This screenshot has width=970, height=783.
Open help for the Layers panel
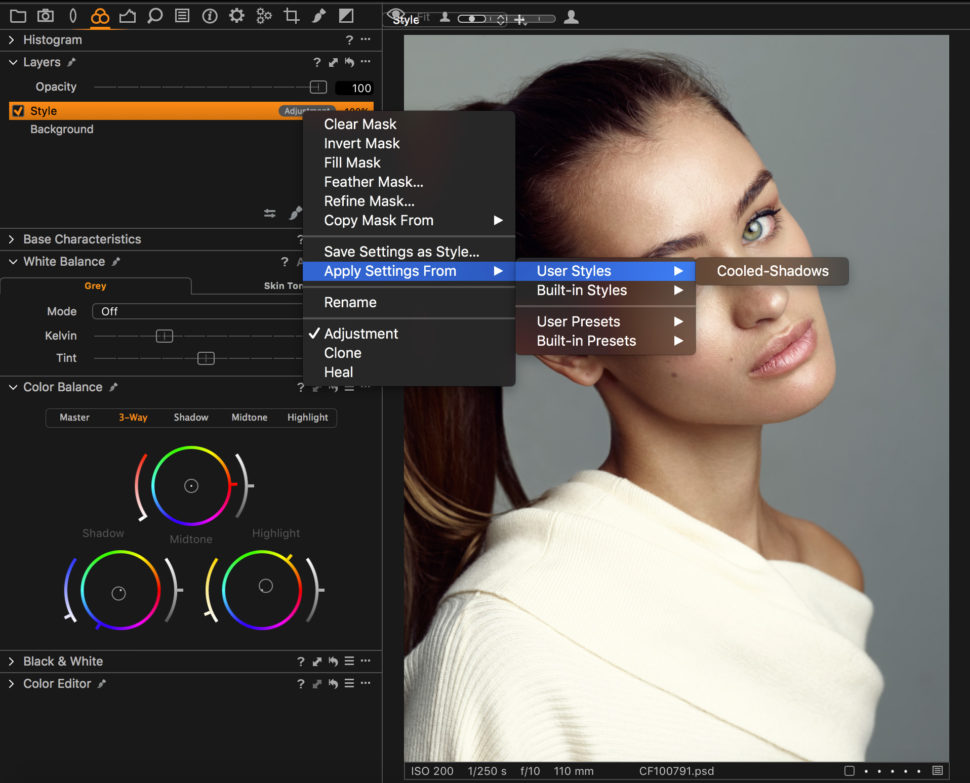[x=317, y=62]
